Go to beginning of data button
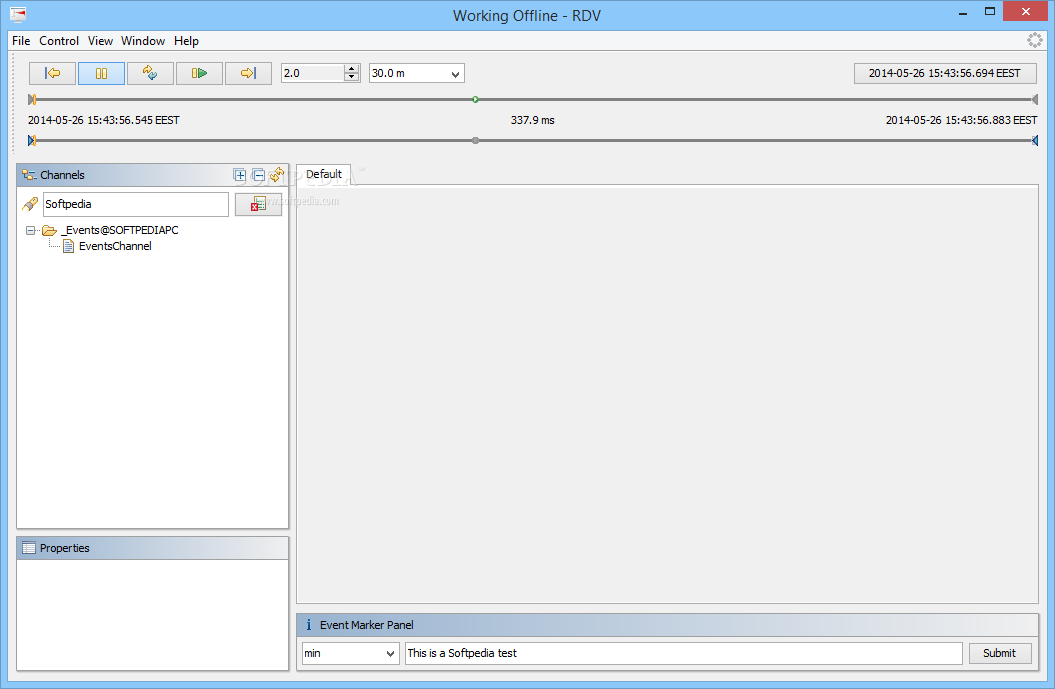This screenshot has height=689, width=1055. [x=52, y=73]
